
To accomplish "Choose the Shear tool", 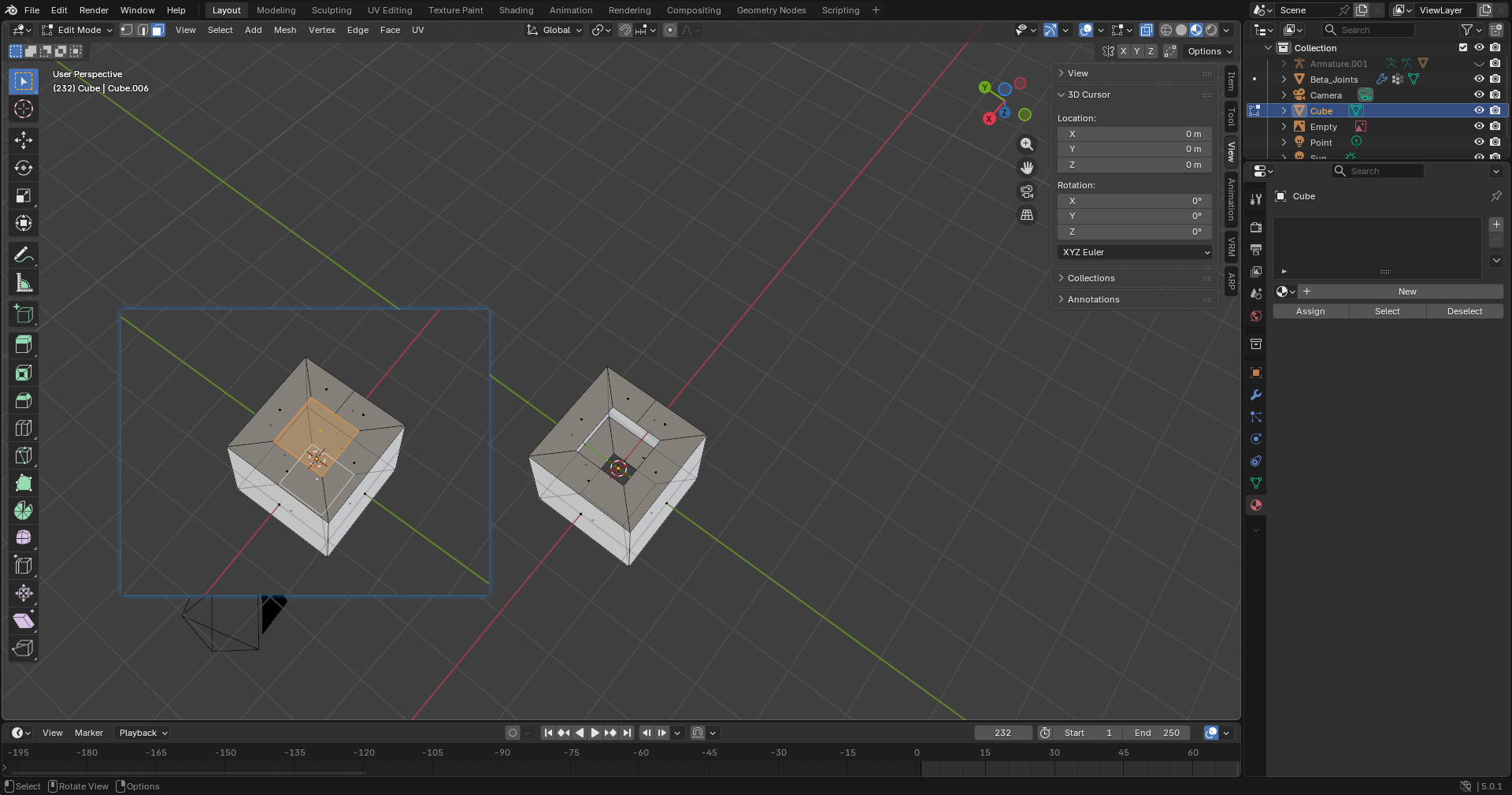I will [x=24, y=621].
